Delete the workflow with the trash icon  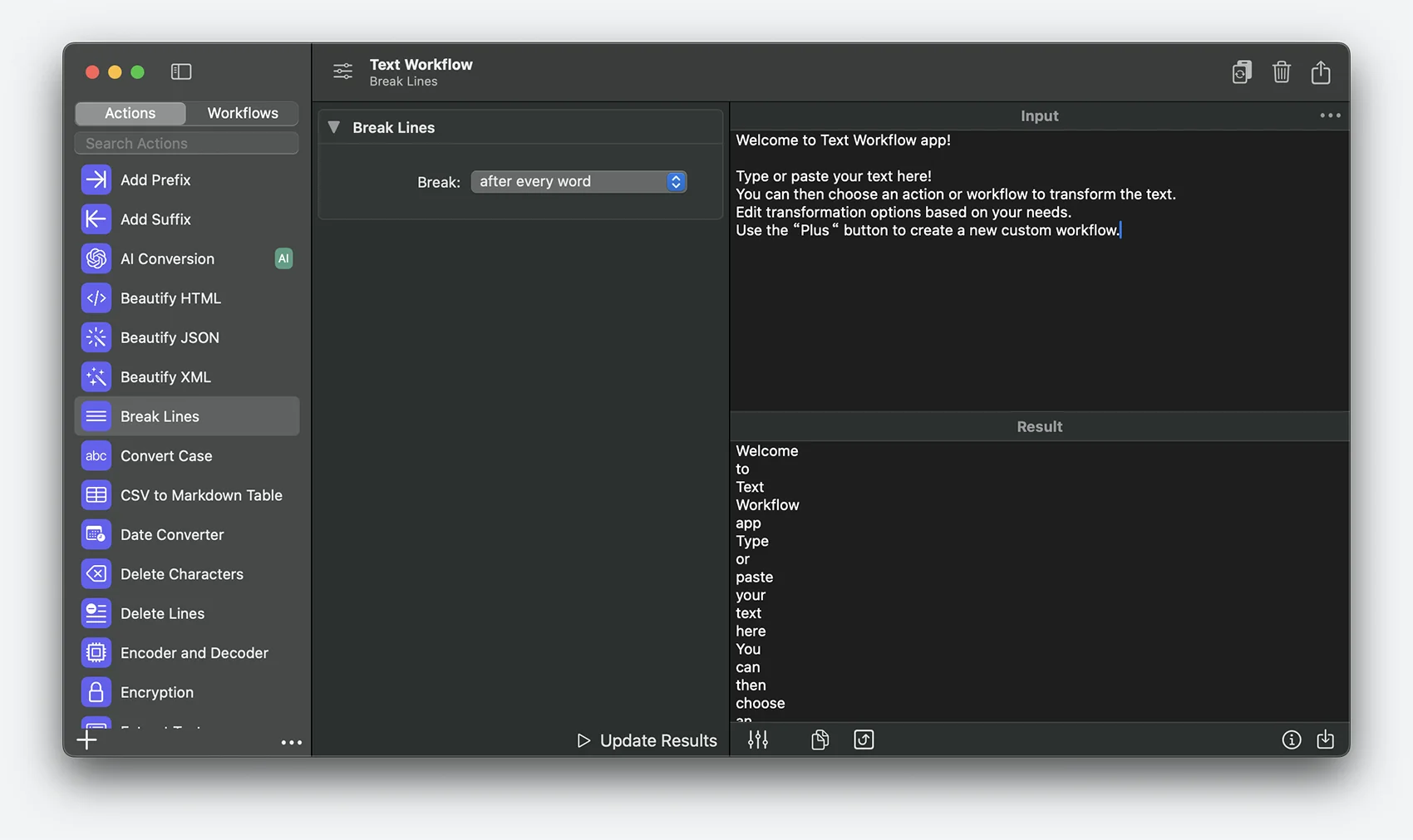click(x=1282, y=72)
